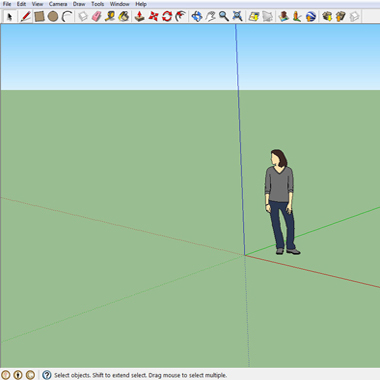Select the Orbit camera tool
This screenshot has height=380, width=380.
click(x=197, y=16)
